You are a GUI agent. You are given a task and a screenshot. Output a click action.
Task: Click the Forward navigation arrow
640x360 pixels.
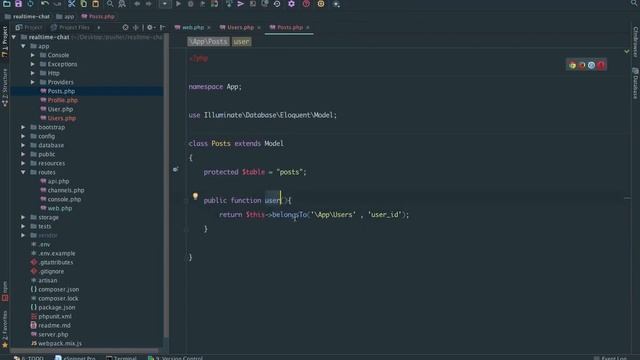149,4
